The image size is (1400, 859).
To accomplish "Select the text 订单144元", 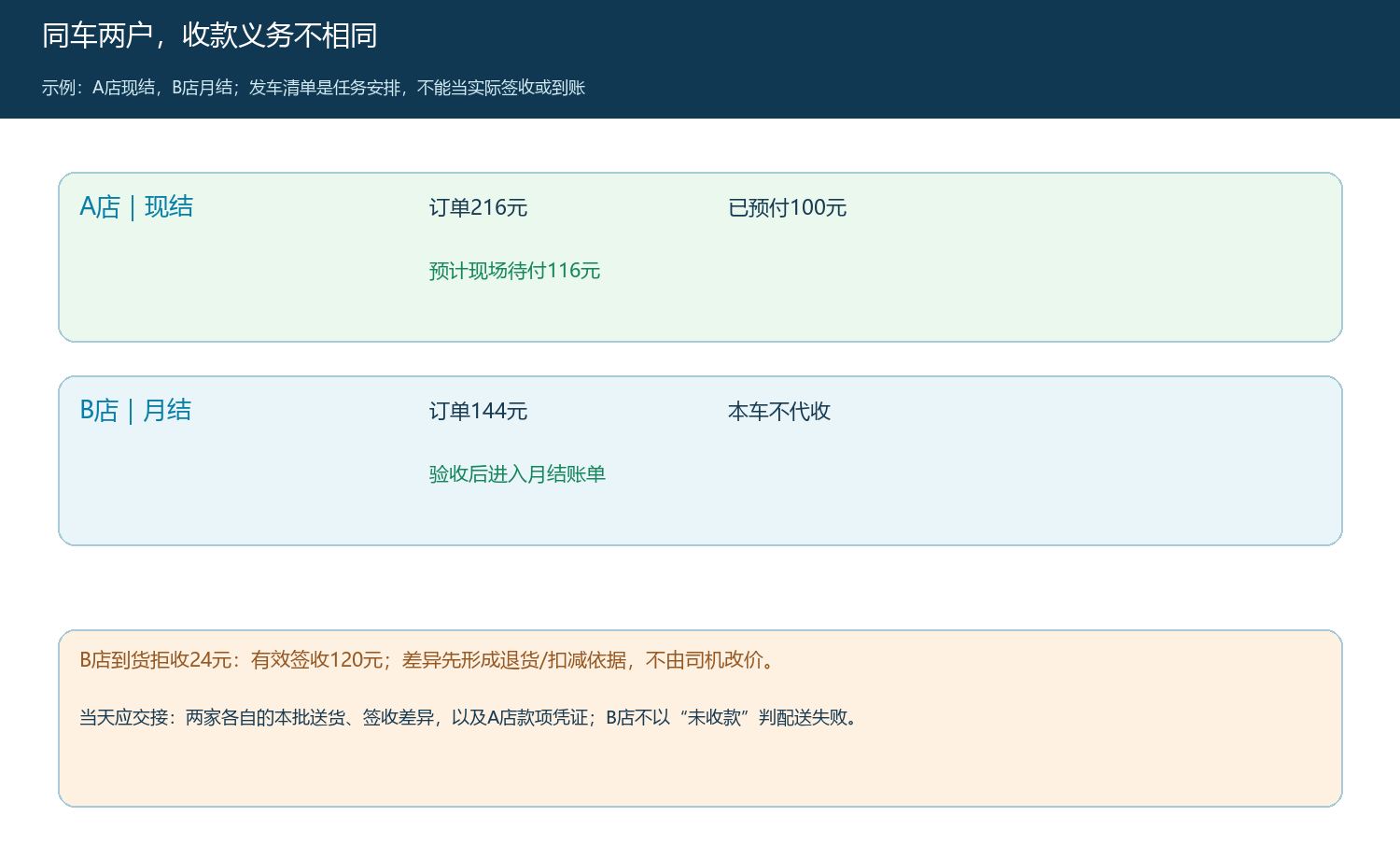I will [479, 411].
